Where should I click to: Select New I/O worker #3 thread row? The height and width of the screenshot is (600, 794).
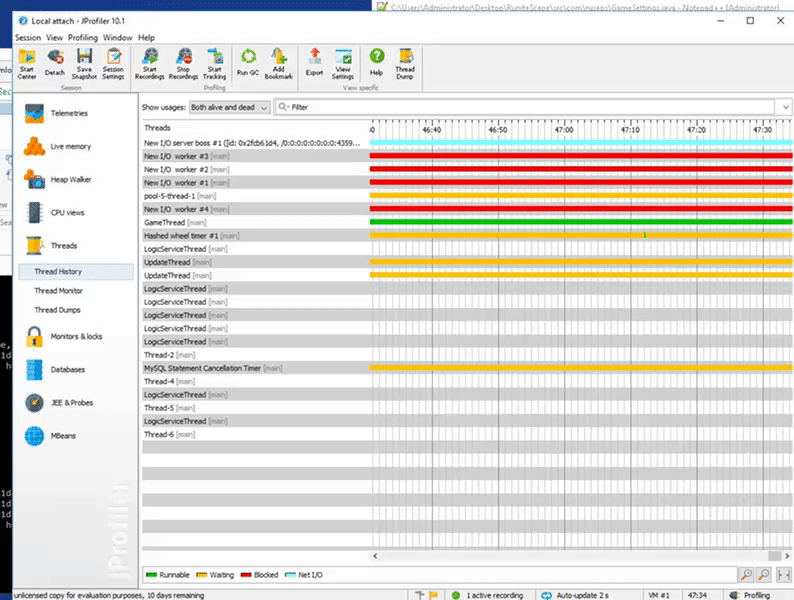(x=467, y=156)
